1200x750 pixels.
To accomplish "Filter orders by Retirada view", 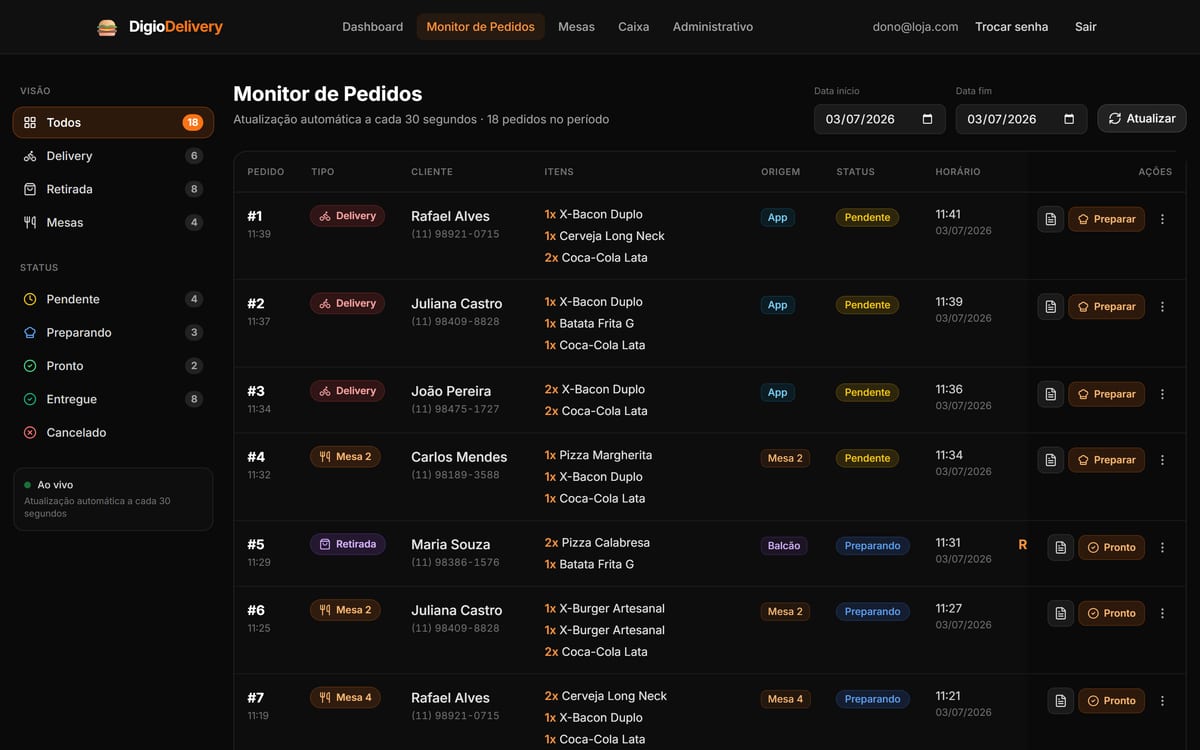I will [113, 189].
